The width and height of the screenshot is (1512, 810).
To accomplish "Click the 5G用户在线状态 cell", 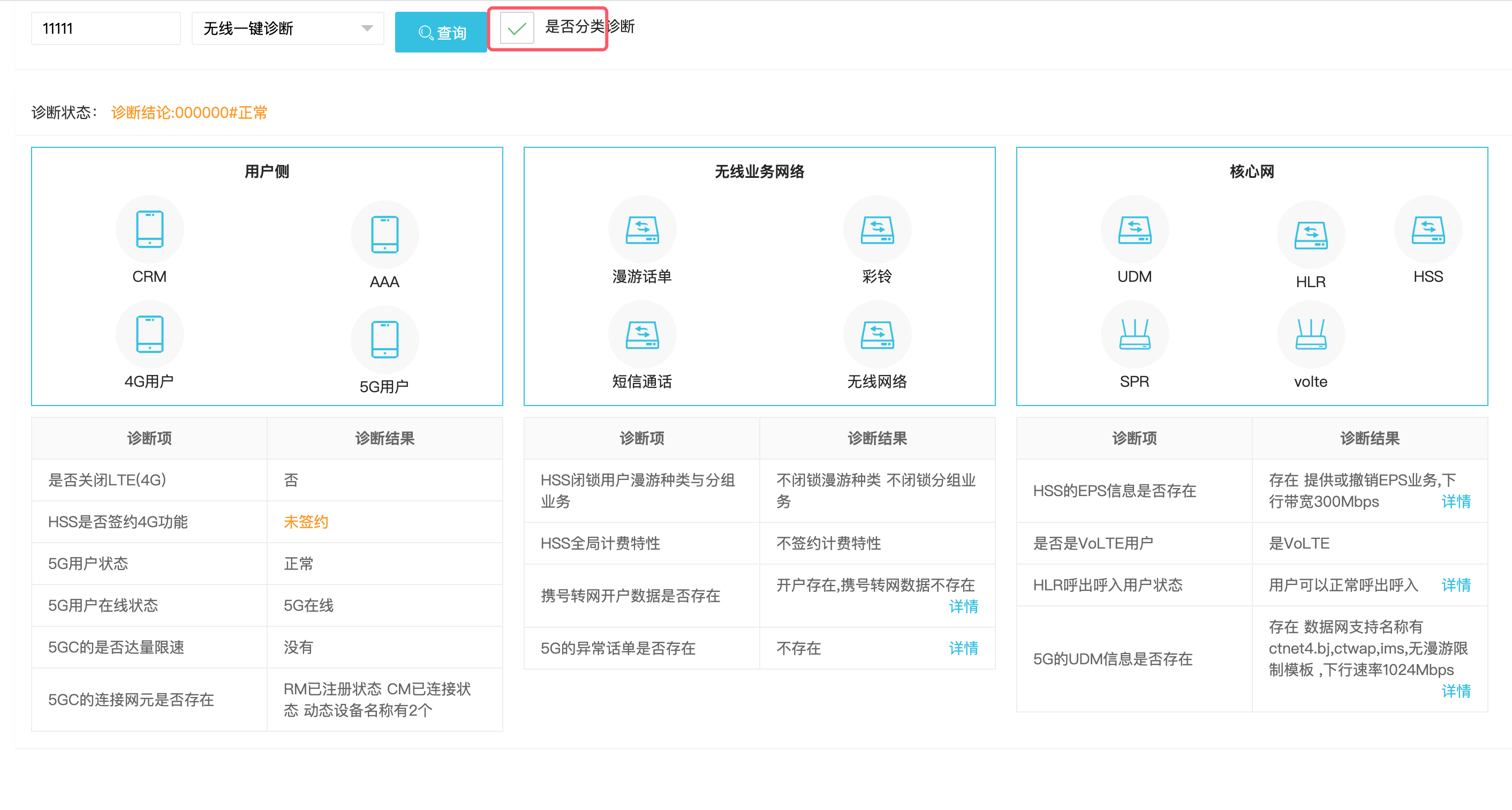I will [149, 605].
